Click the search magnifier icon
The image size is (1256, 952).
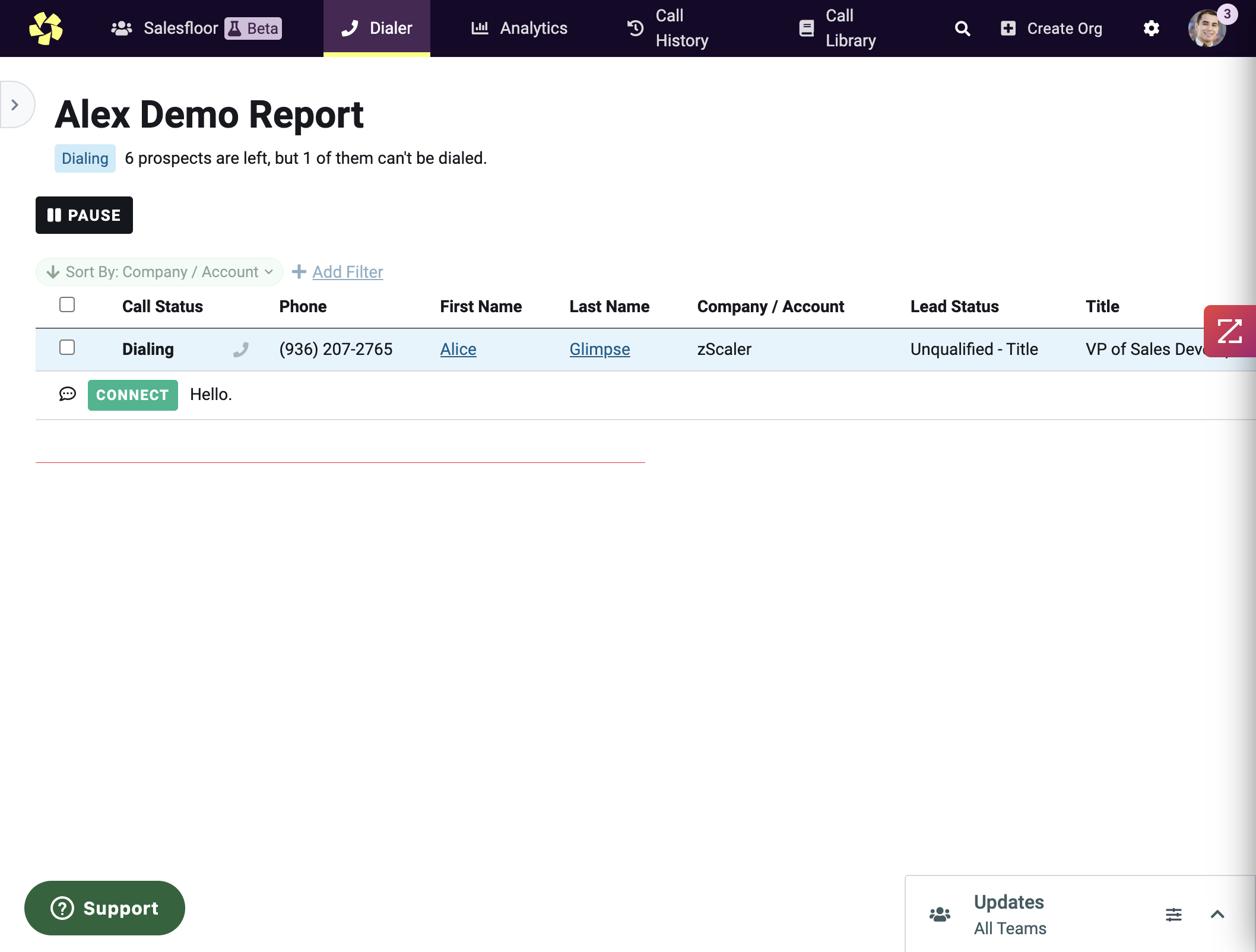962,28
